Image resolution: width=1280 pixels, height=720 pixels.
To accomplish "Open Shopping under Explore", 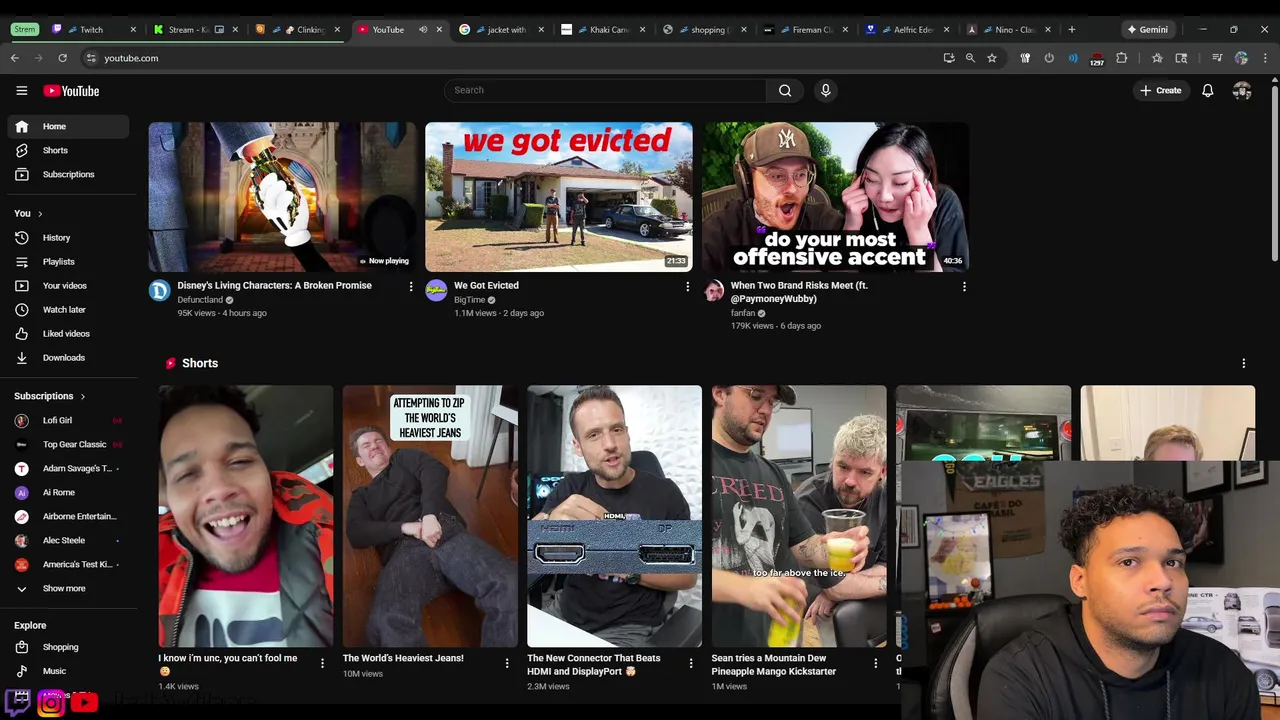I will point(68,647).
